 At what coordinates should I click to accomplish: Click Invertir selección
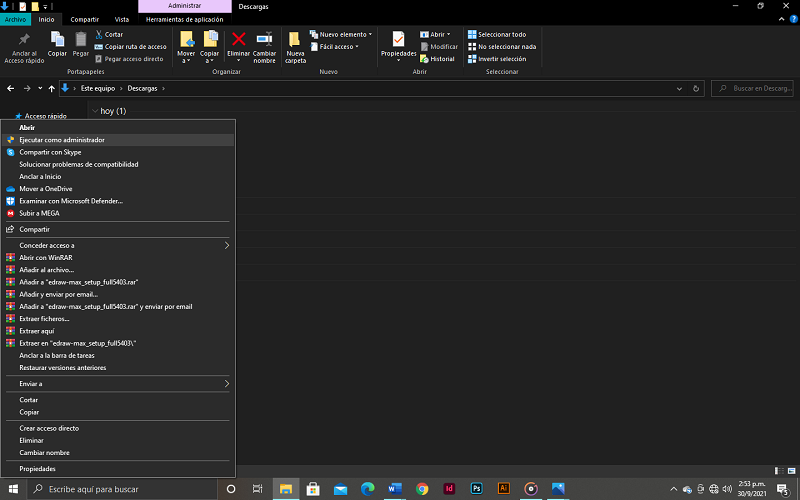pos(497,59)
